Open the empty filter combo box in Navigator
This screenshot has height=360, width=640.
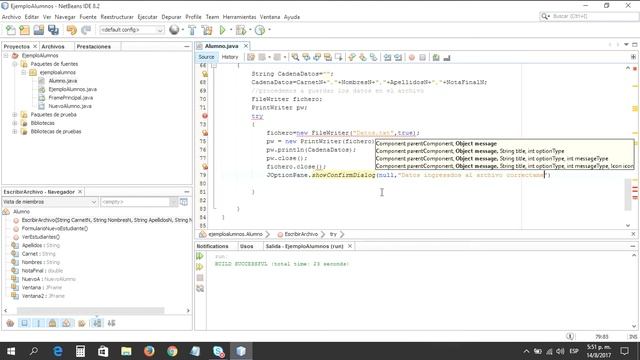(x=139, y=202)
